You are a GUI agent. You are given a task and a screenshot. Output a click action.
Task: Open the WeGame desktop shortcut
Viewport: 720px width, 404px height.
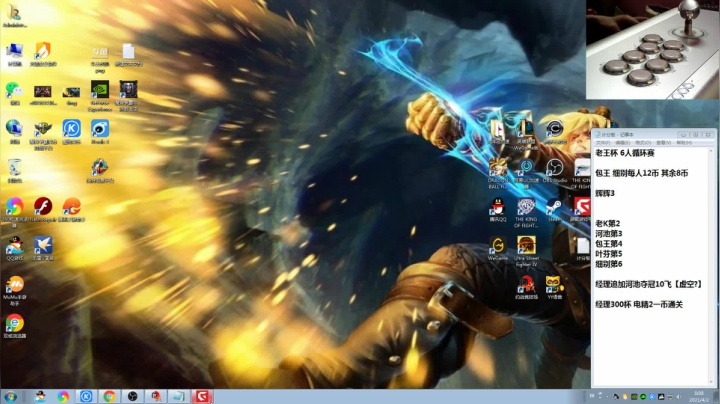[x=498, y=249]
